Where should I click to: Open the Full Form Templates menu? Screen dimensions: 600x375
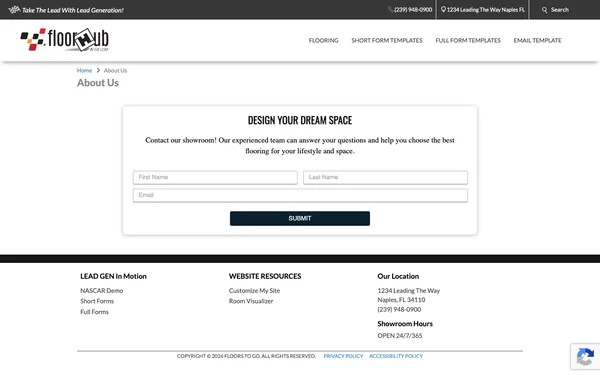click(468, 40)
